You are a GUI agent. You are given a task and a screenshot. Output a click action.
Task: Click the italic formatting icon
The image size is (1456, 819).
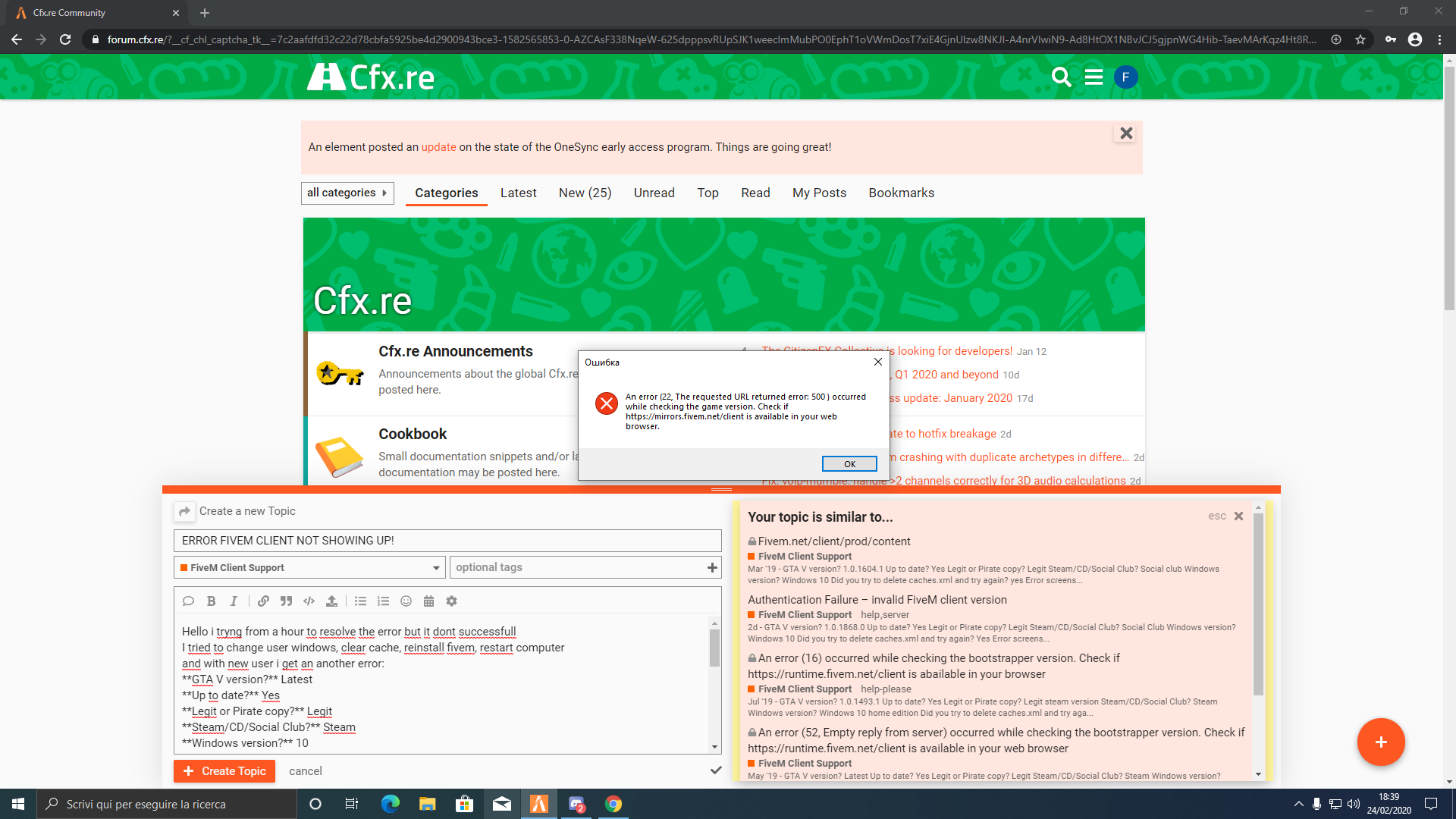point(234,601)
